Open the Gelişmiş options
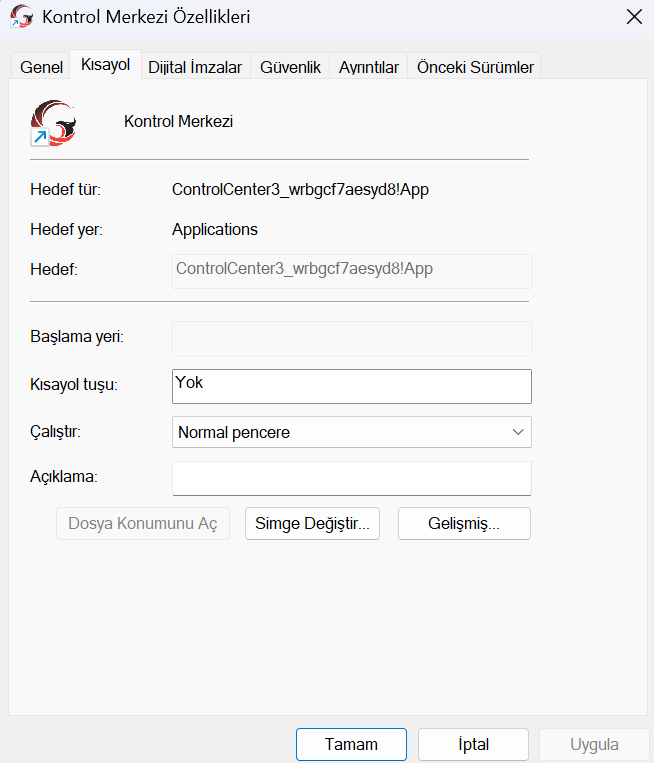 (x=464, y=524)
